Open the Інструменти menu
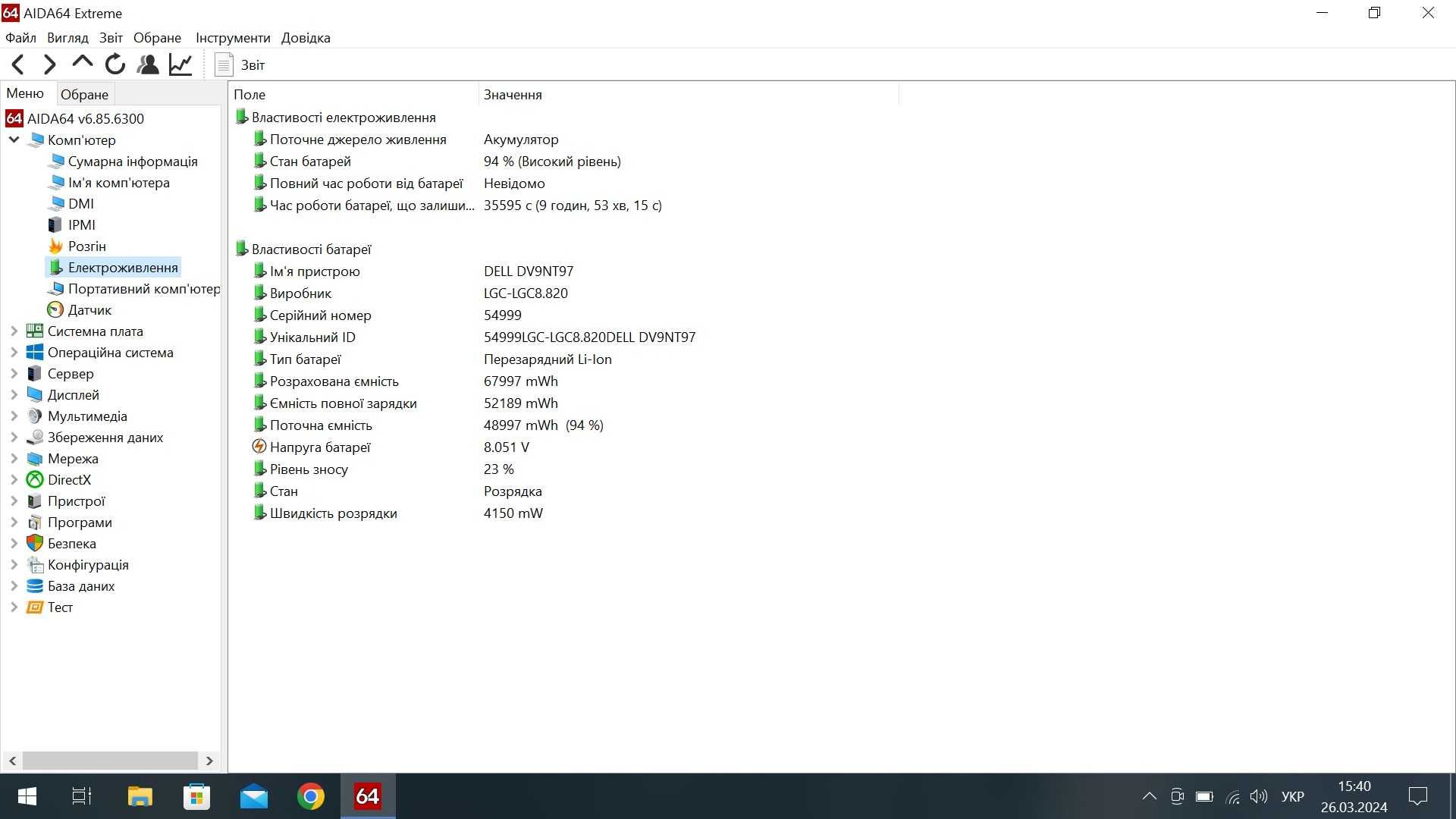The image size is (1456, 819). pyautogui.click(x=233, y=38)
